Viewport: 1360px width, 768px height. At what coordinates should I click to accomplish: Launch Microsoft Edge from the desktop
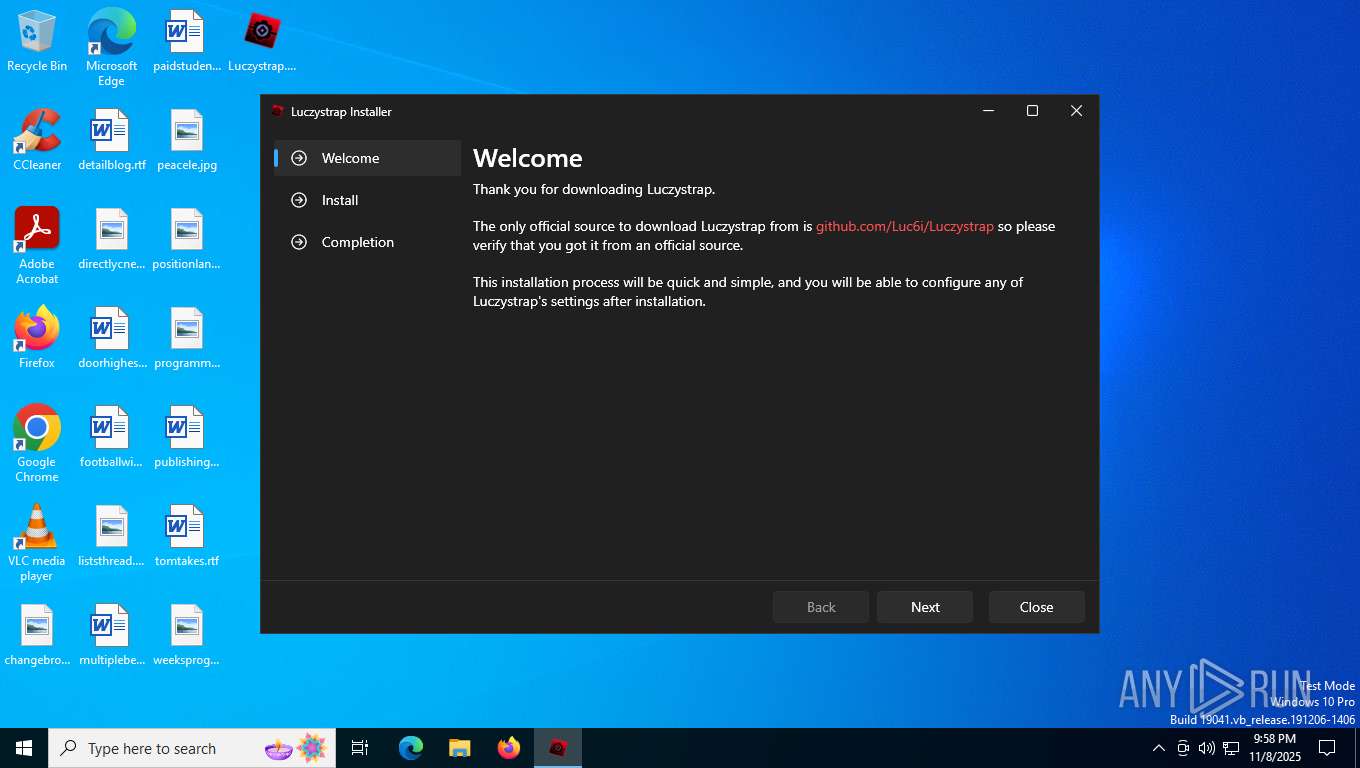click(111, 47)
